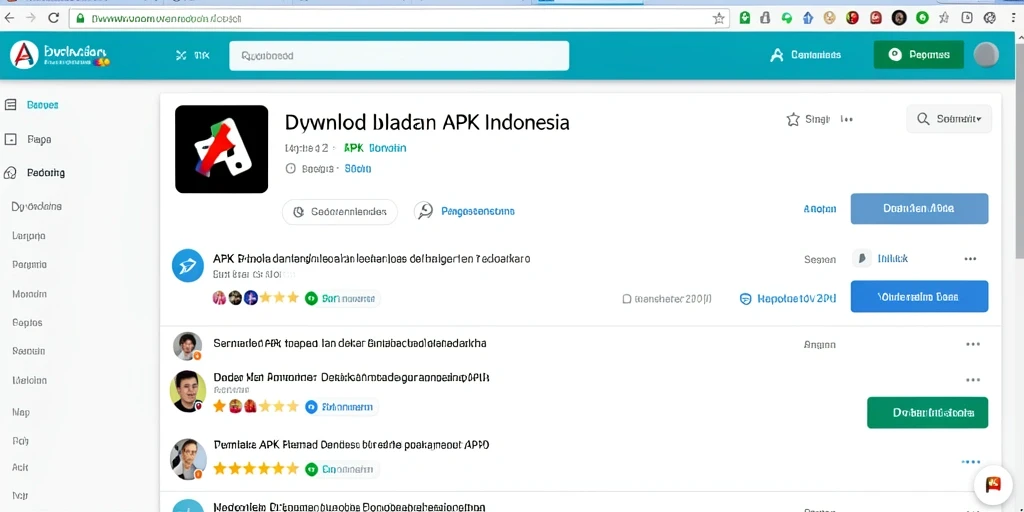Image resolution: width=1024 pixels, height=512 pixels.
Task: Bookmark the page with the address bar star
Action: [718, 18]
